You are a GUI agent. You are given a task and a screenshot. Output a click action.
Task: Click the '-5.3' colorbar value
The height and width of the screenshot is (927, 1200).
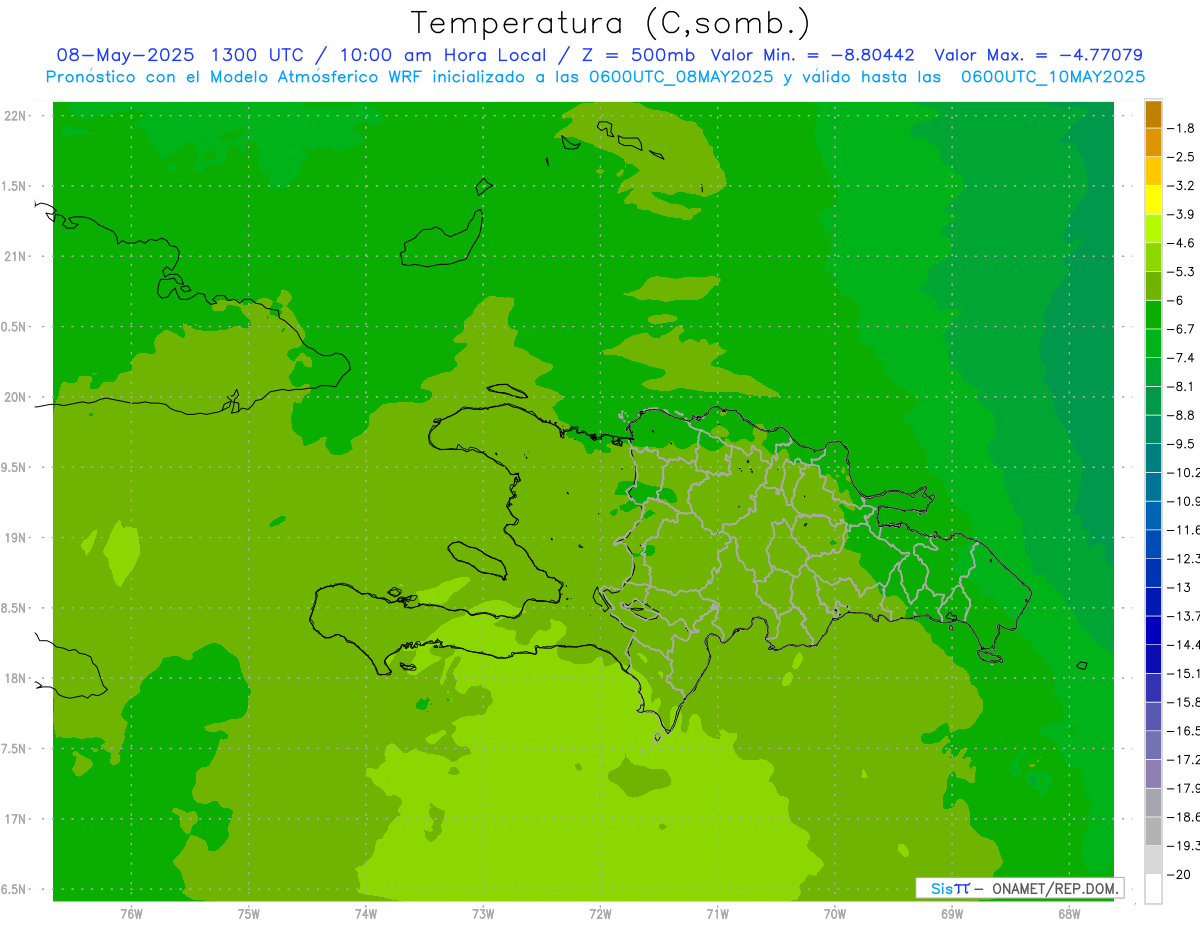pyautogui.click(x=1182, y=272)
